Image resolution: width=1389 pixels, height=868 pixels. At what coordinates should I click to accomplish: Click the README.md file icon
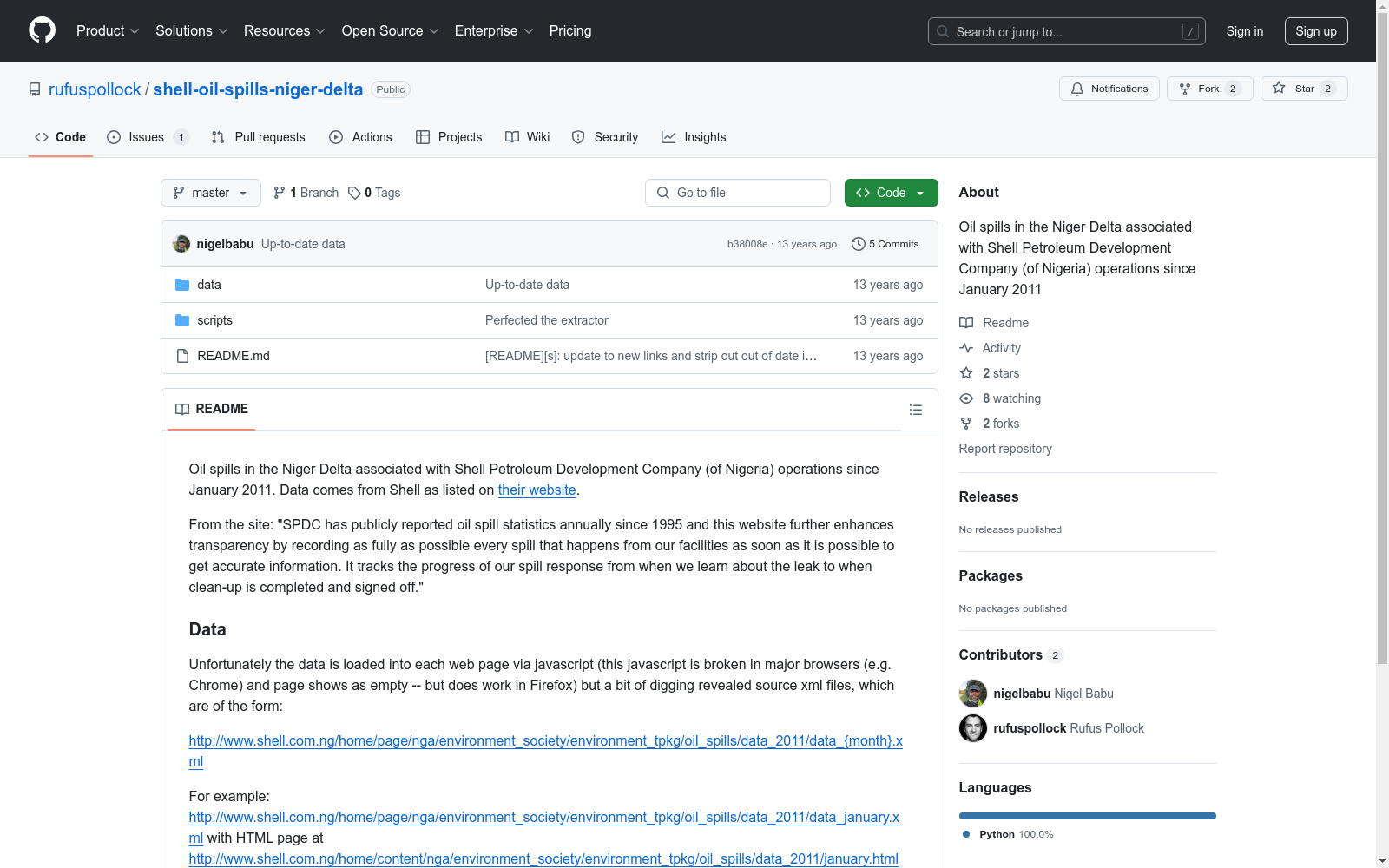[182, 356]
